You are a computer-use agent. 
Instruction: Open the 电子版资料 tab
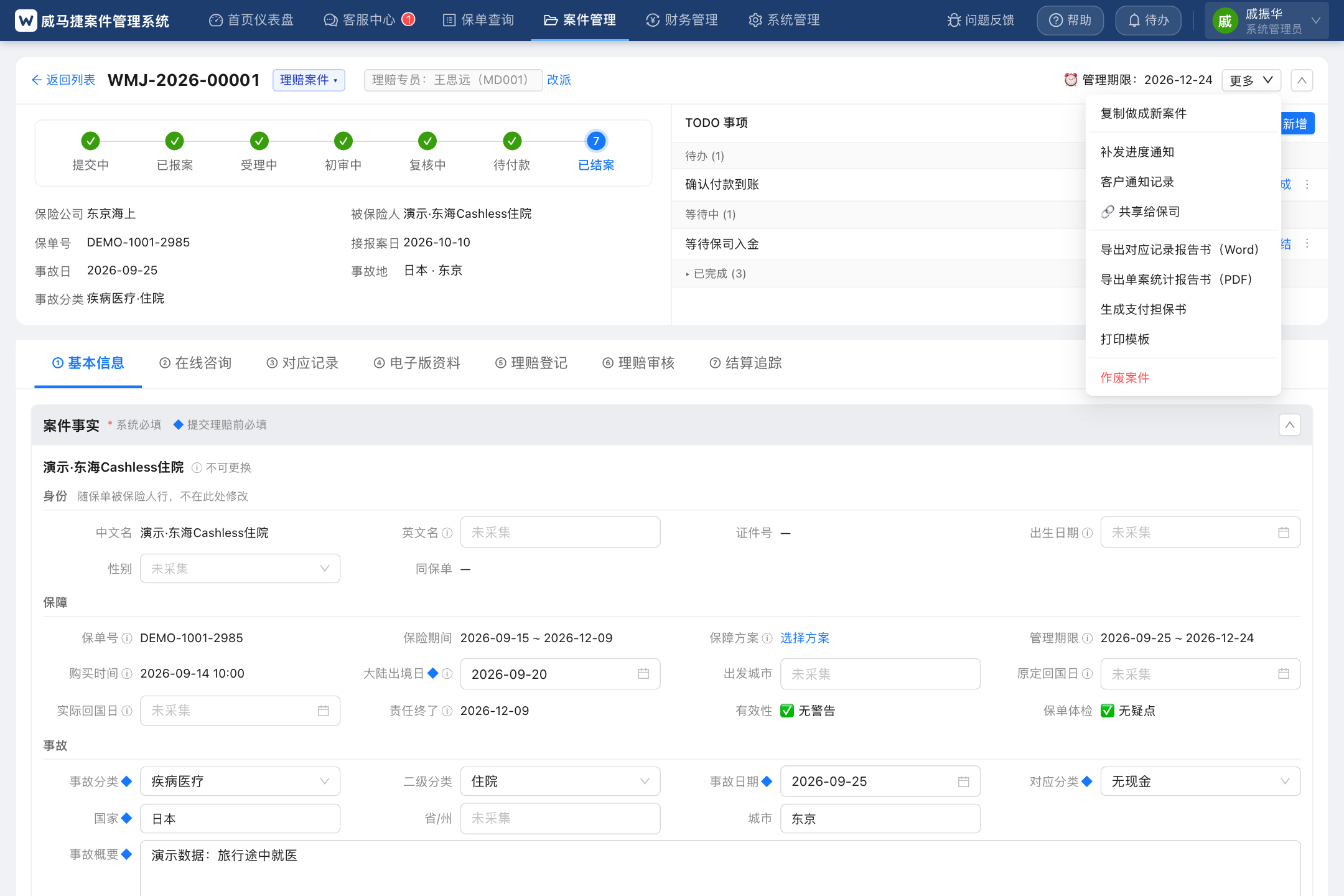[x=417, y=363]
